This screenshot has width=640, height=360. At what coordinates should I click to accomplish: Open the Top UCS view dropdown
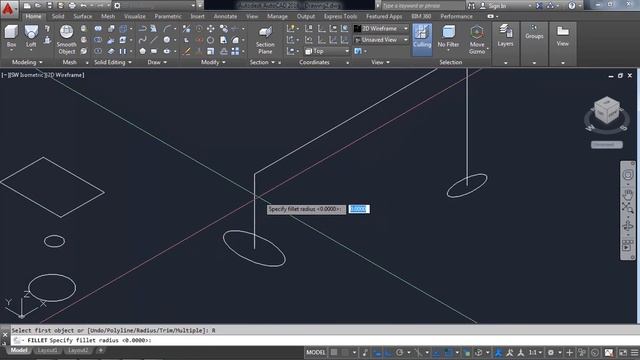(x=327, y=51)
